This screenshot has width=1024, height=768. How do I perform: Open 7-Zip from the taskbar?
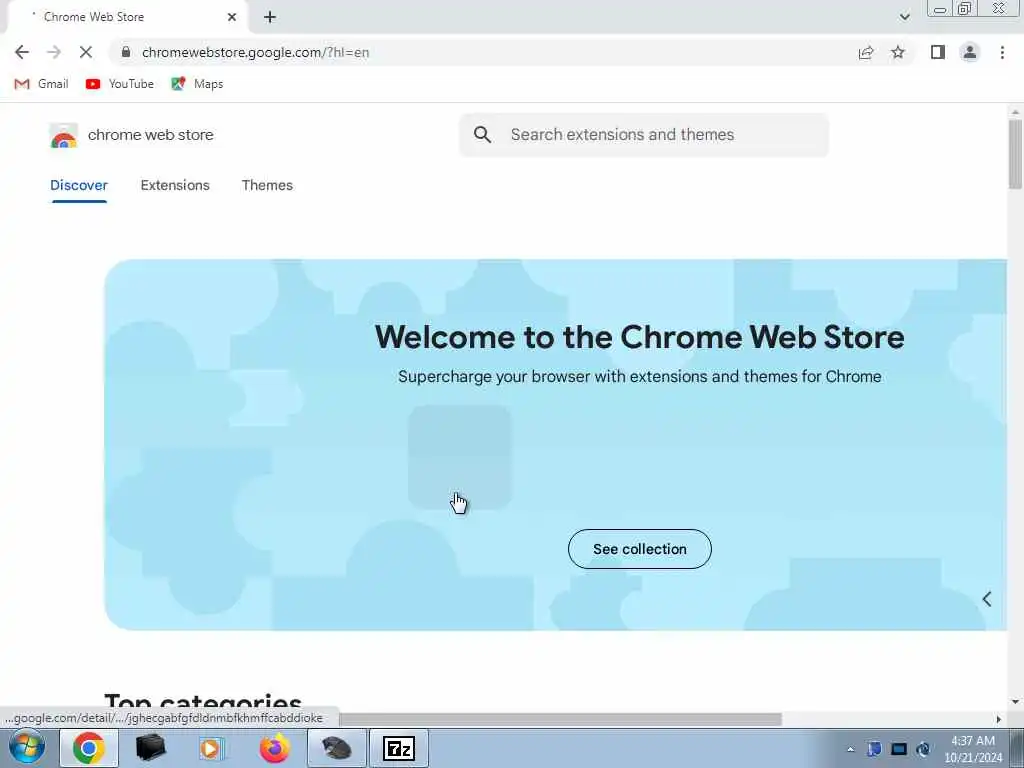pyautogui.click(x=399, y=748)
